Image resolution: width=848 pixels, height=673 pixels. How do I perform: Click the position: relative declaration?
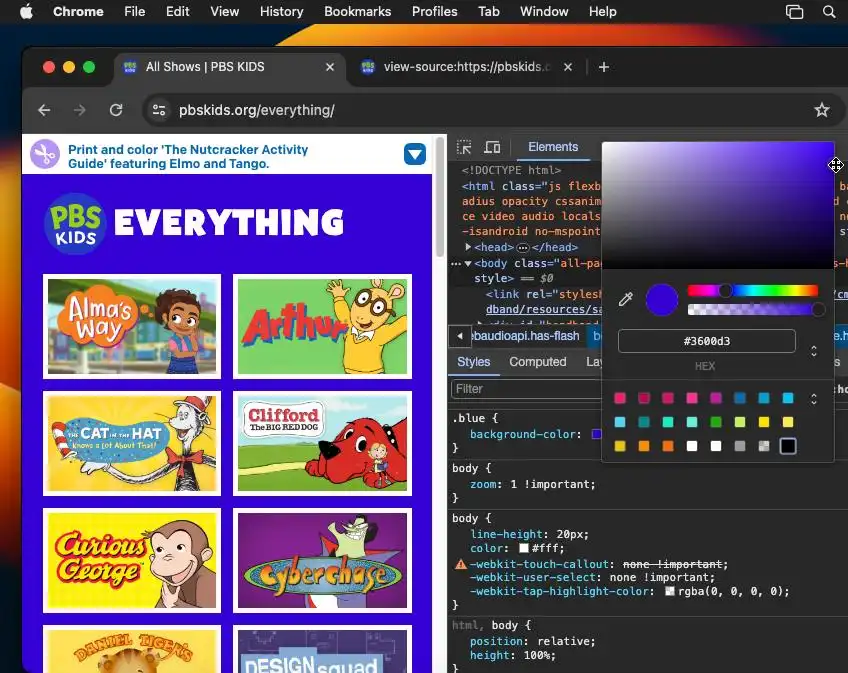click(532, 641)
